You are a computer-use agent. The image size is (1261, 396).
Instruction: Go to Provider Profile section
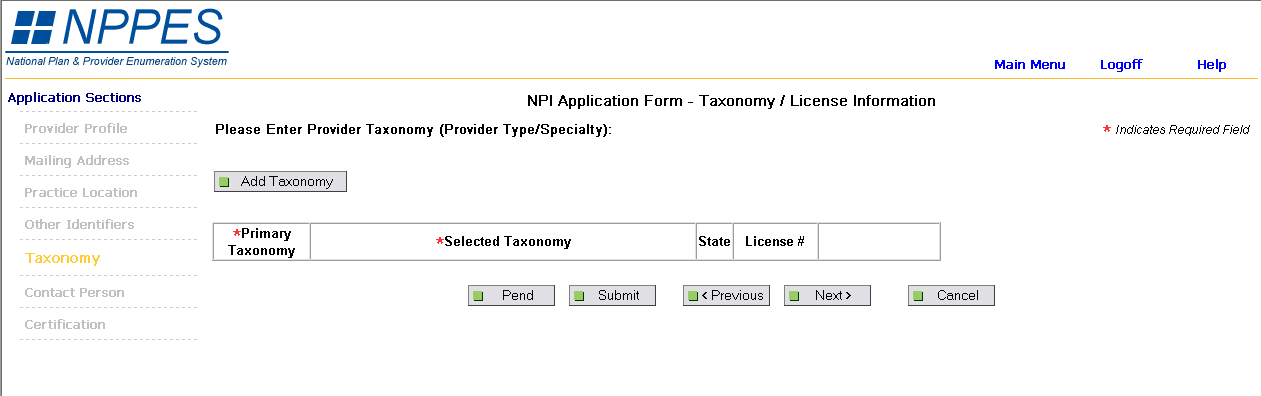(76, 129)
